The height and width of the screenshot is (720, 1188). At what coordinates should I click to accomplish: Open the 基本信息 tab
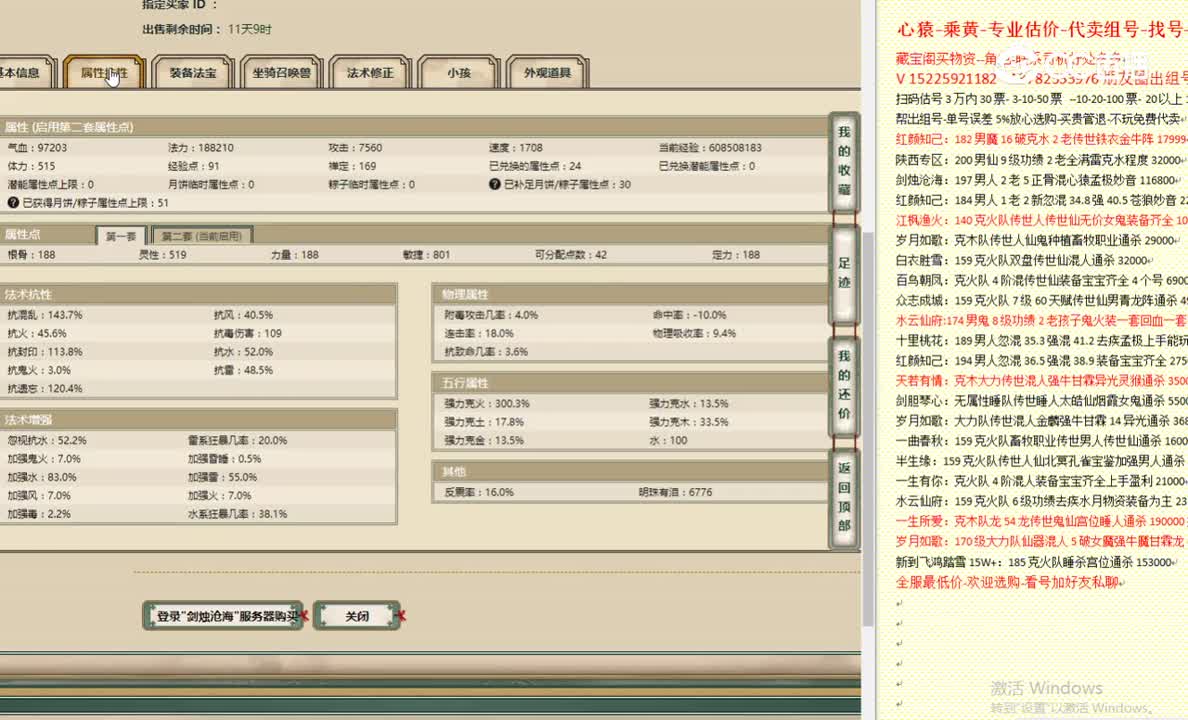tap(25, 73)
